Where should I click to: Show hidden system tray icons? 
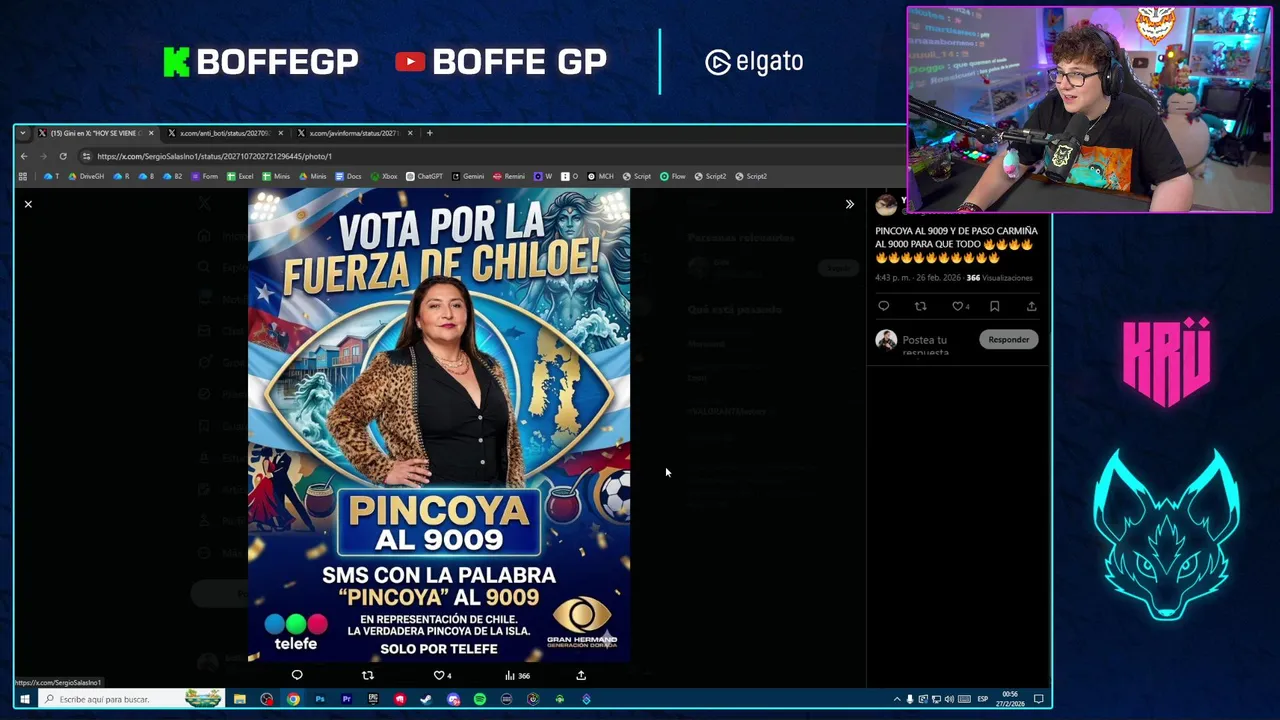[896, 699]
